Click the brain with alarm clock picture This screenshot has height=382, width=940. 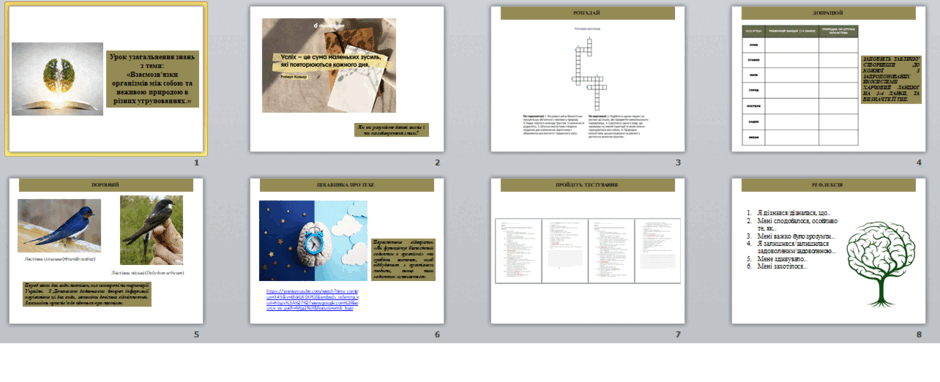point(314,240)
